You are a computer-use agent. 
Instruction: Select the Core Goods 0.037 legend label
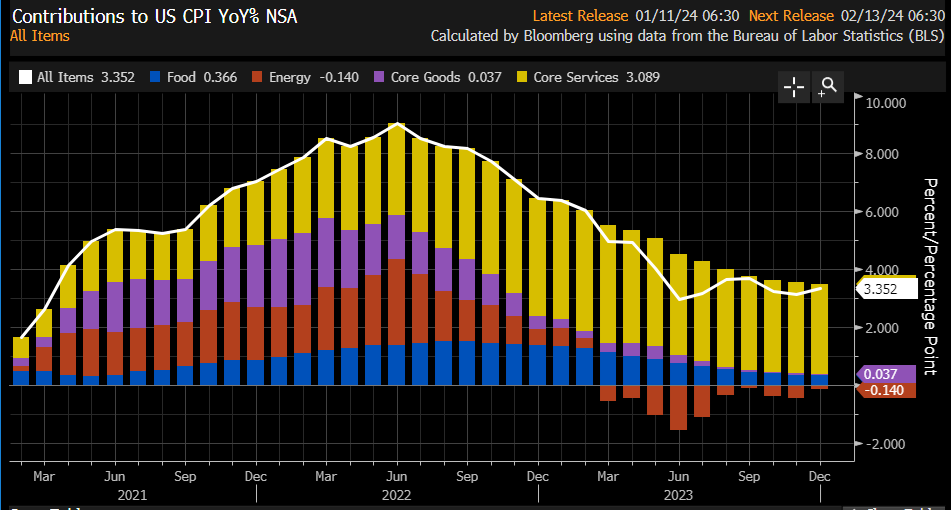[446, 77]
